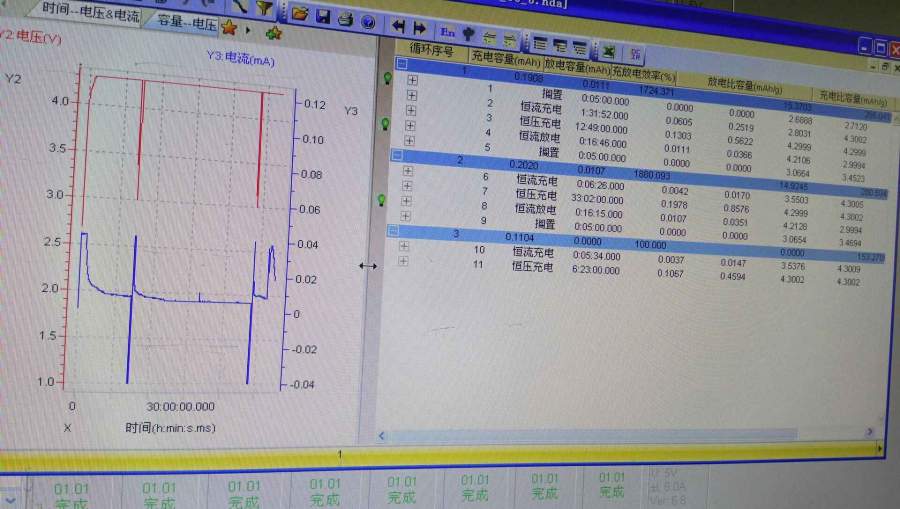Select the 33:02:00.000 duration cell
900x509 pixels.
point(597,200)
